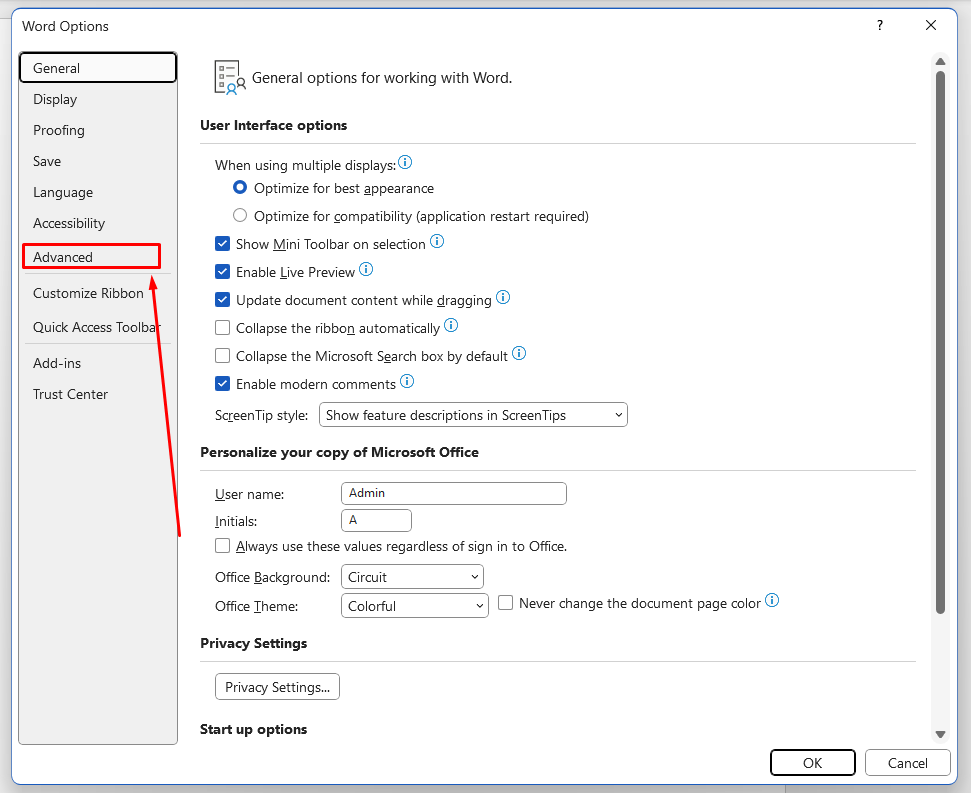
Task: Enable Collapse the ribbon automatically
Action: point(222,327)
